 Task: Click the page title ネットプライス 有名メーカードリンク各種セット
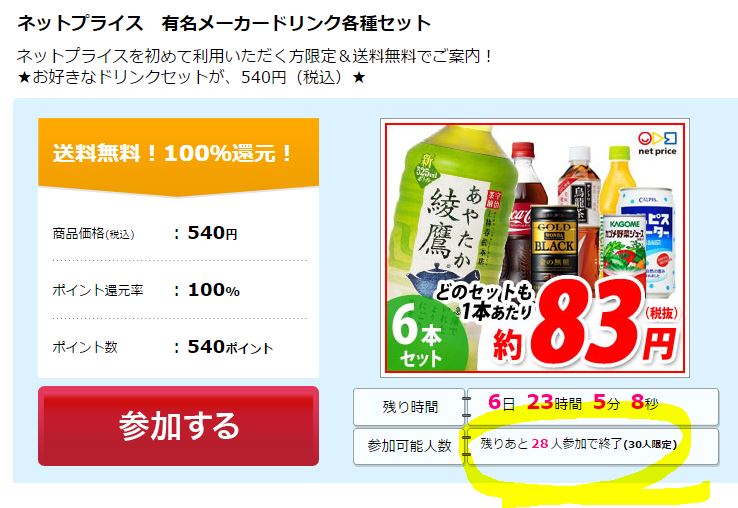pos(224,23)
